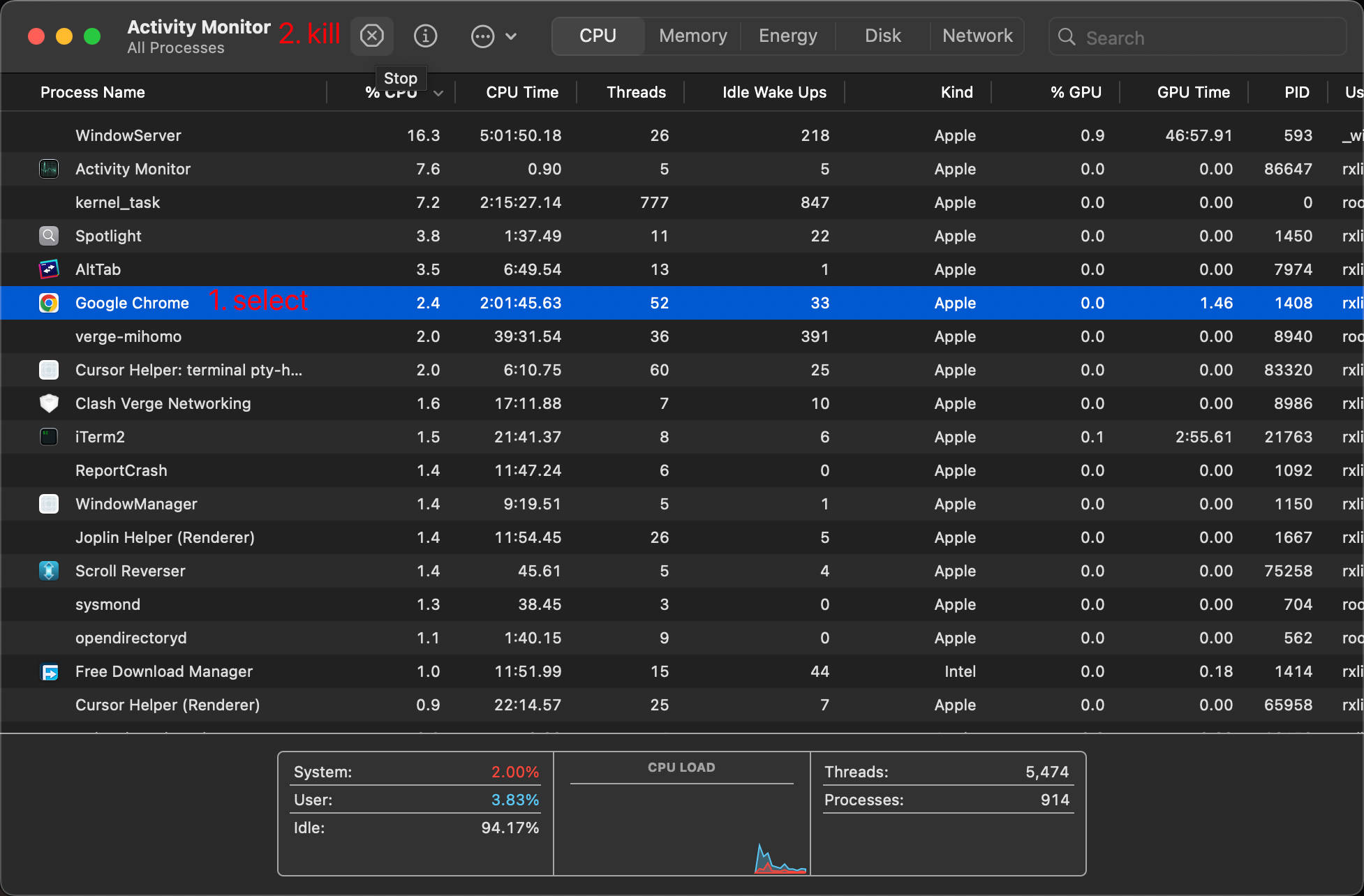The height and width of the screenshot is (896, 1364).
Task: Select Cursor Helper (Renderer) row
Action: (x=682, y=705)
